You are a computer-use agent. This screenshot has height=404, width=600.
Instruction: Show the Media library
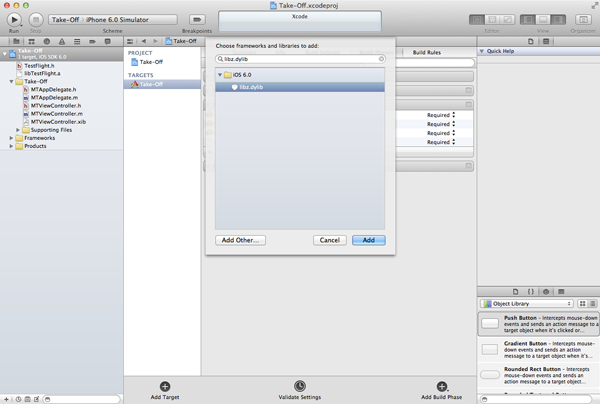pos(561,292)
